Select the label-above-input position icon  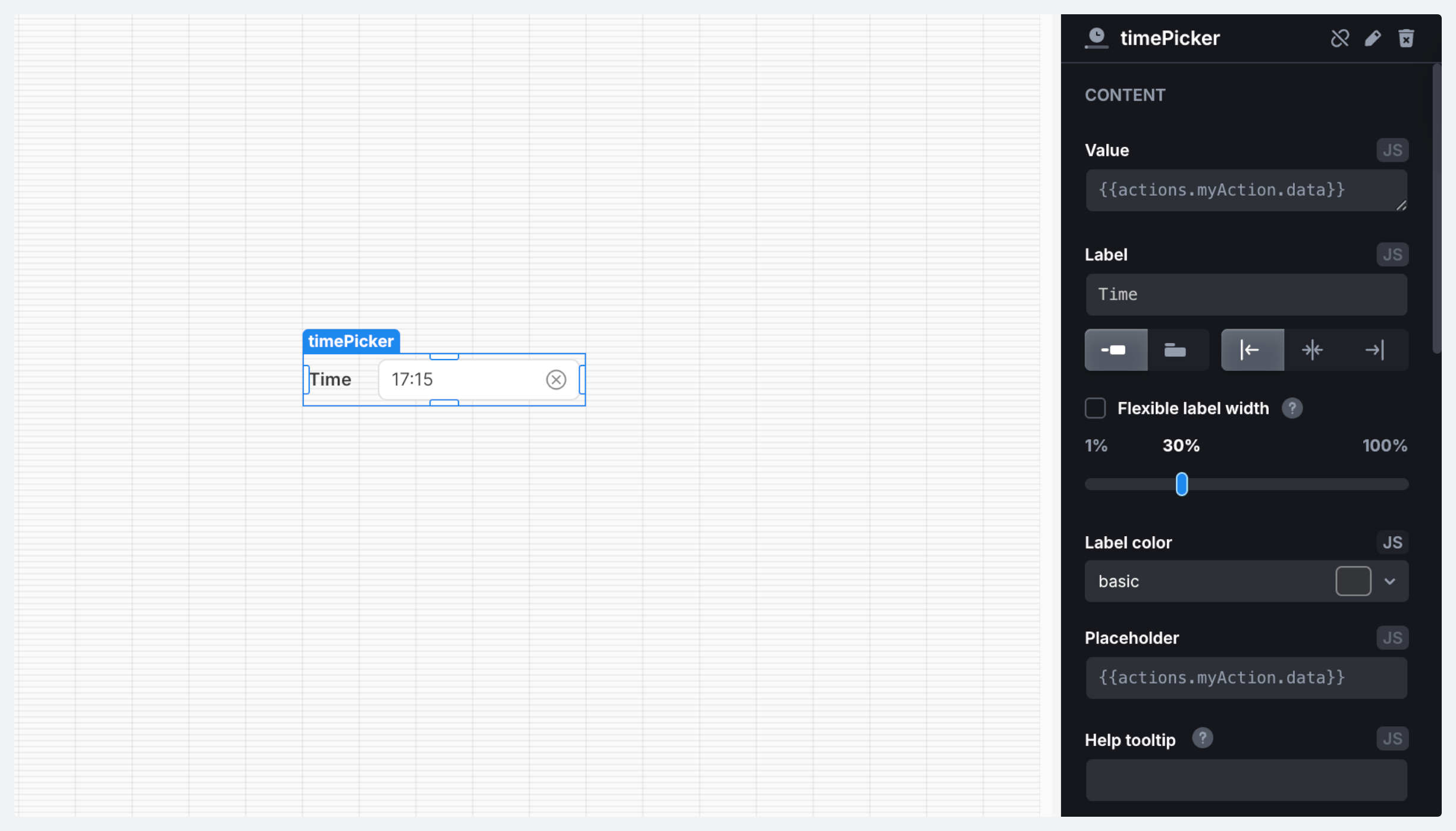tap(1175, 350)
